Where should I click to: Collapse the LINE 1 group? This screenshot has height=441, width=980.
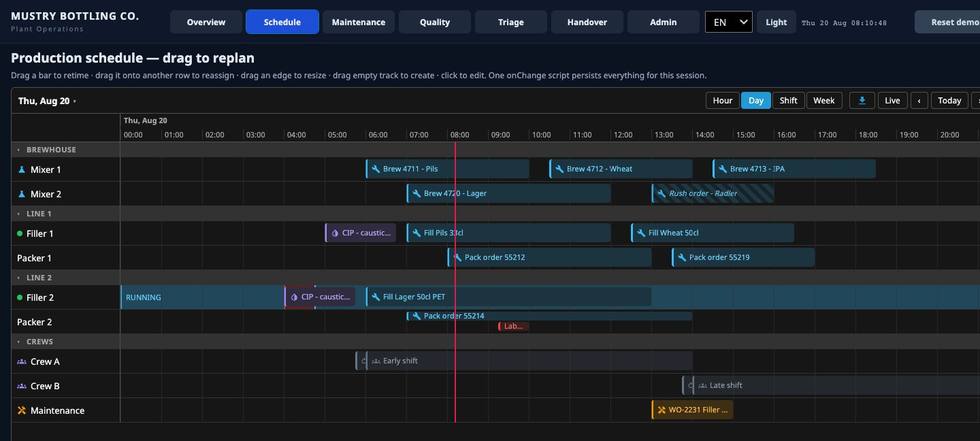pos(18,214)
